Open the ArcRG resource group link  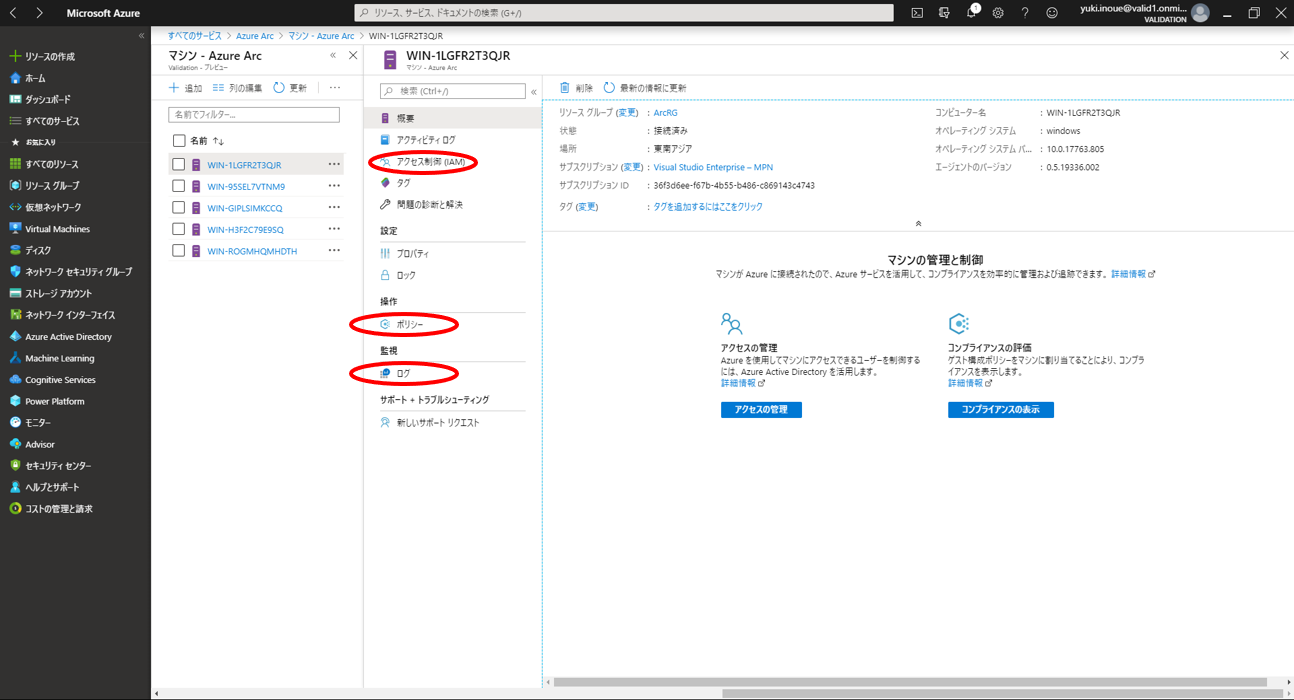[665, 113]
